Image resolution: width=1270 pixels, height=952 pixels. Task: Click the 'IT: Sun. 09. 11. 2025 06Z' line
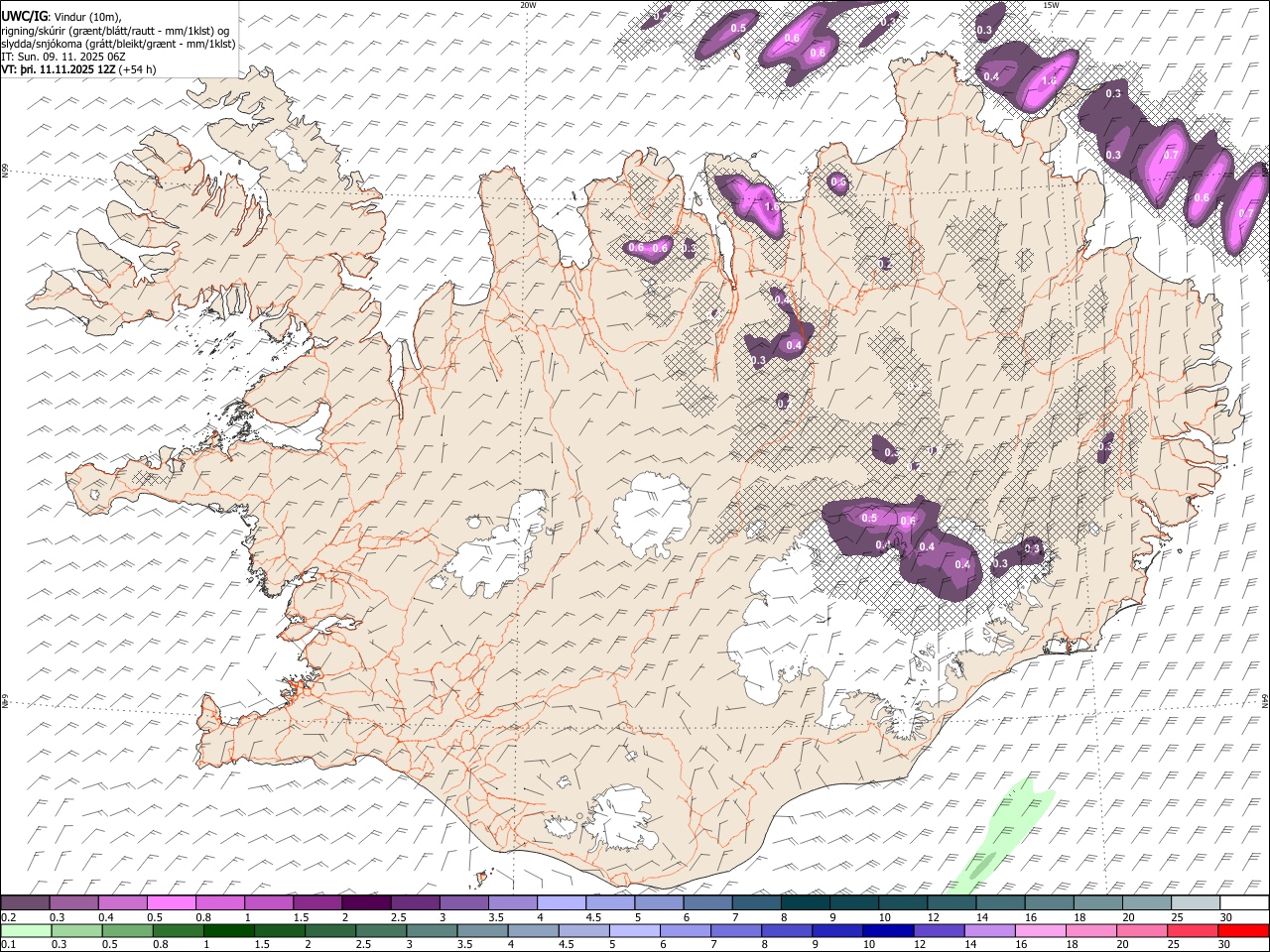tap(63, 57)
